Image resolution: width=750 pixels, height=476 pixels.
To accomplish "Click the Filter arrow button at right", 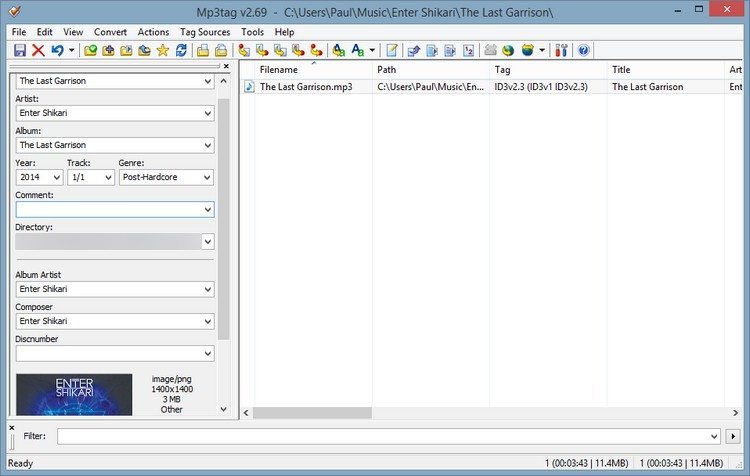I will point(733,436).
